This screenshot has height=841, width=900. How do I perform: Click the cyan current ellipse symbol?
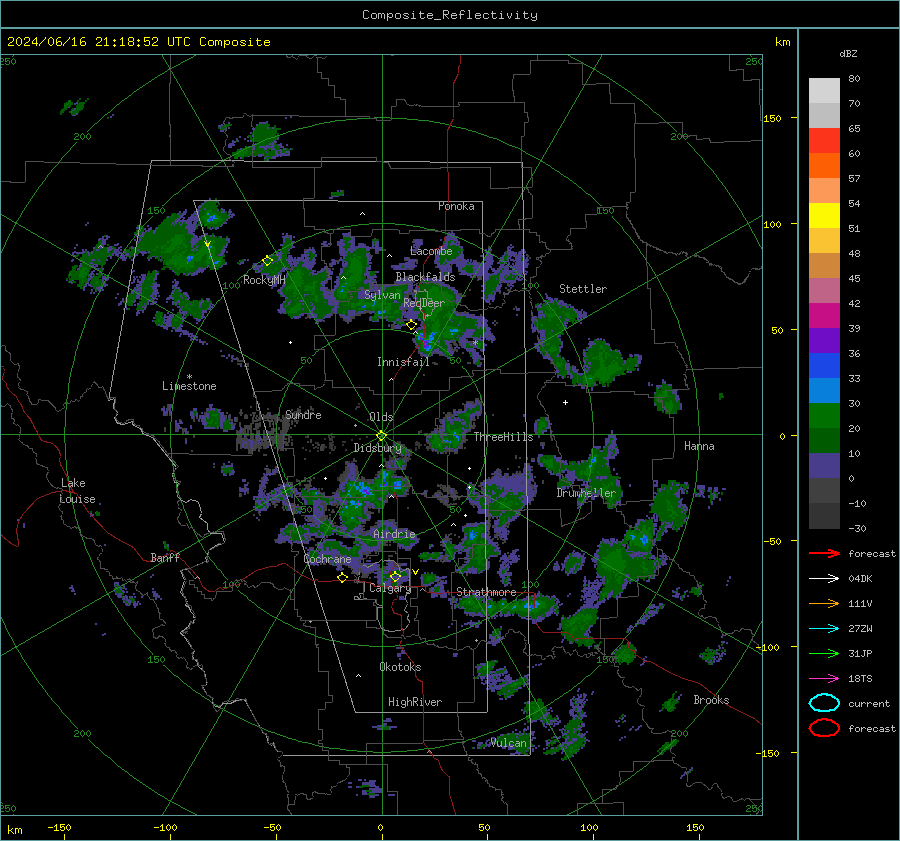(x=824, y=703)
